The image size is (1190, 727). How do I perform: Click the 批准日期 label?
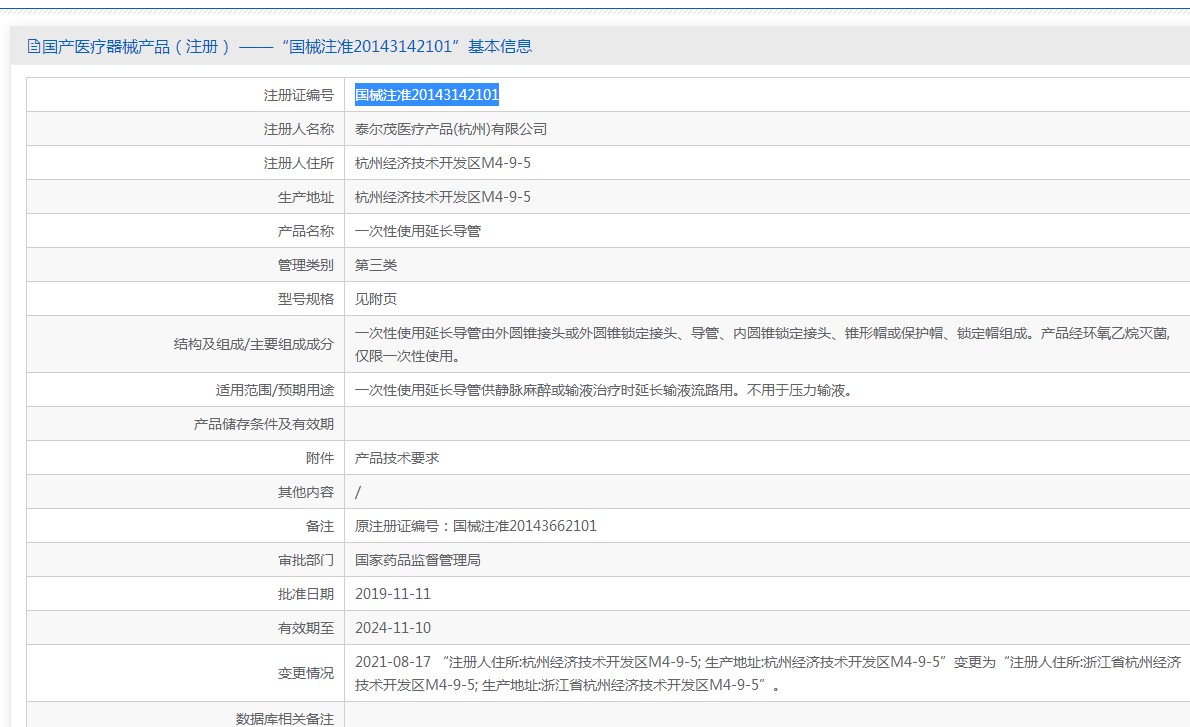305,594
